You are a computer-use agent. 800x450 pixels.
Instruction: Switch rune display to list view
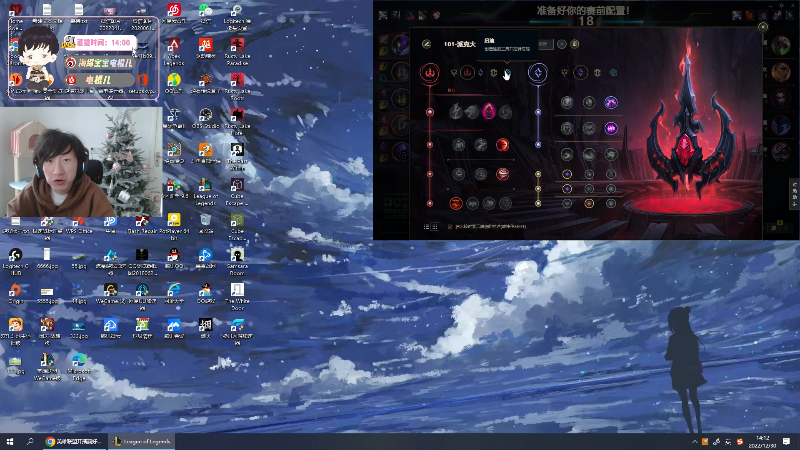pyautogui.click(x=427, y=227)
